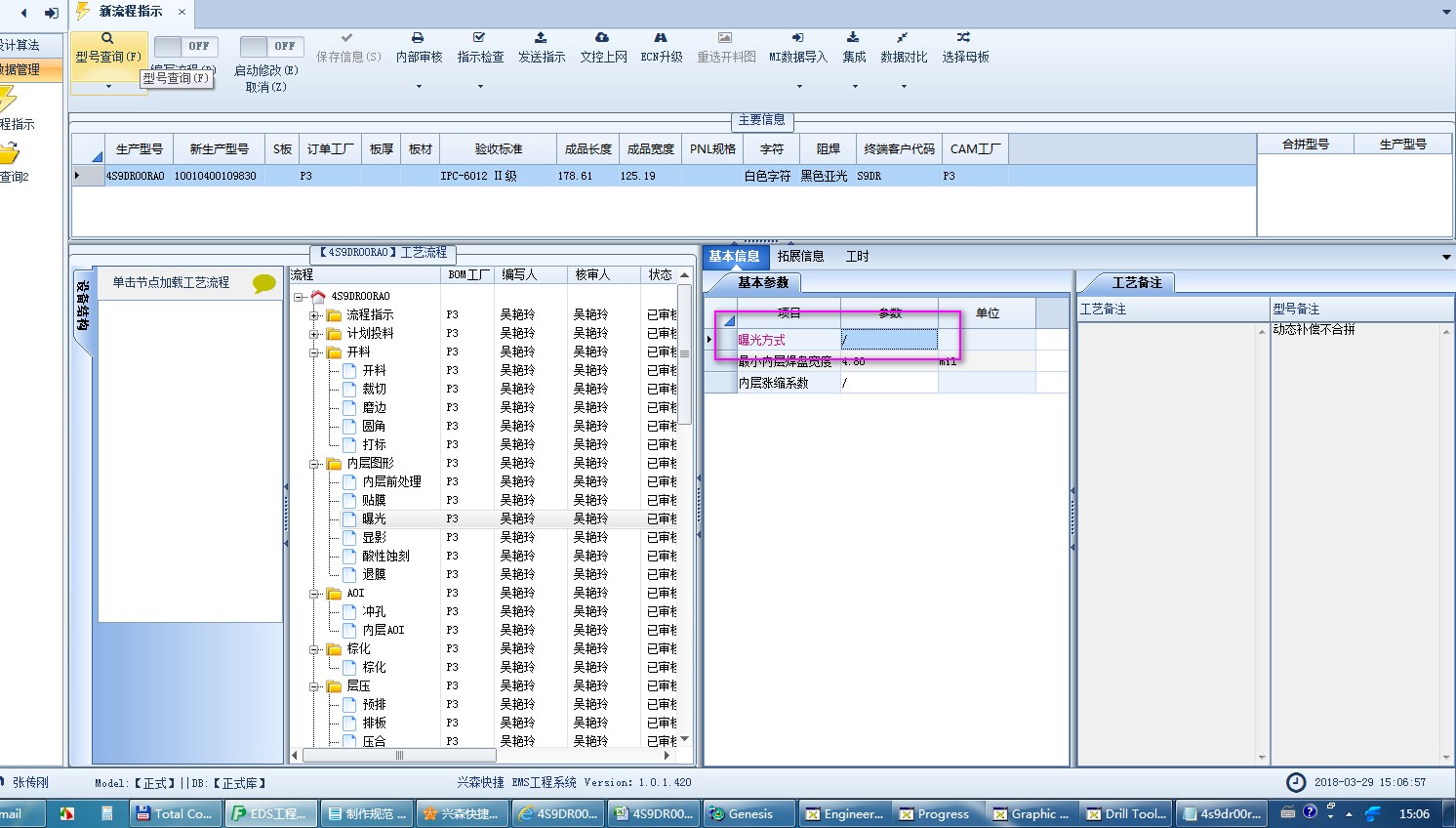Click 取消(Z) button
Image resolution: width=1456 pixels, height=828 pixels.
coord(266,87)
